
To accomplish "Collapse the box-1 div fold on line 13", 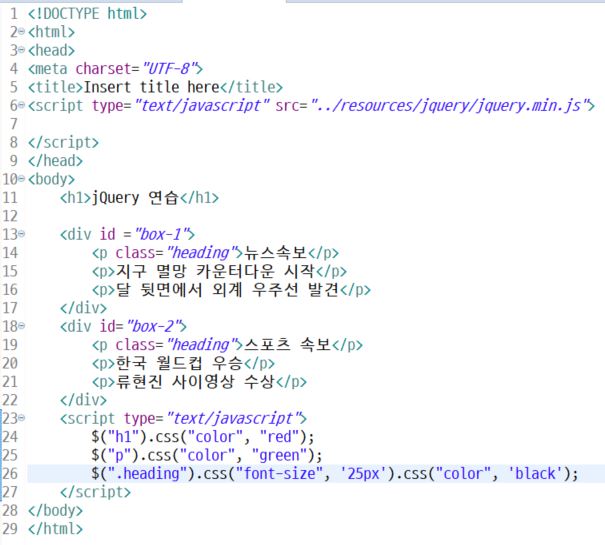I will pos(22,234).
